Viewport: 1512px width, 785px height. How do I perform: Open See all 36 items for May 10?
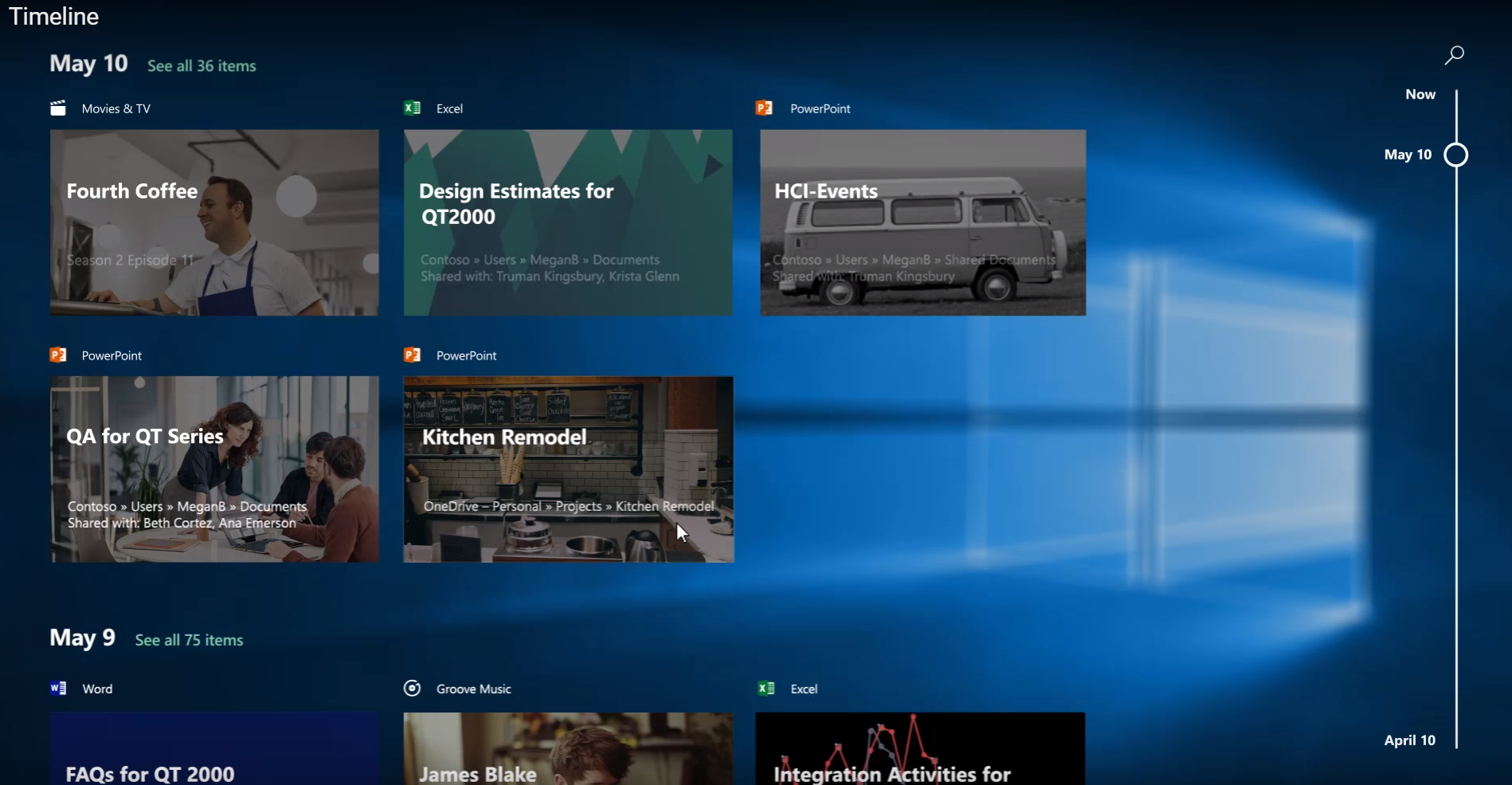(202, 66)
